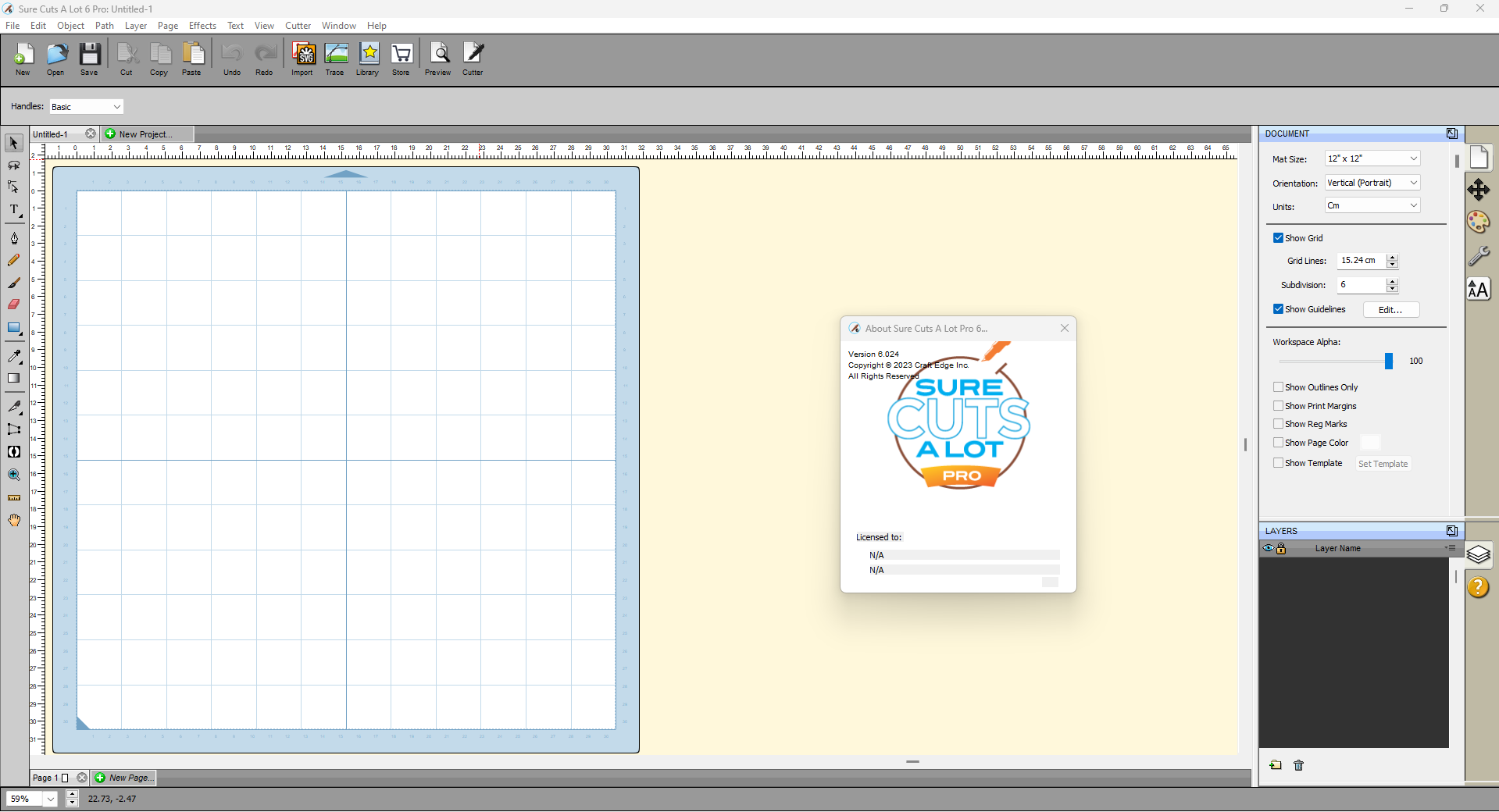Toggle the layer lock icon
Screen dimensions: 1499x812
[1281, 549]
